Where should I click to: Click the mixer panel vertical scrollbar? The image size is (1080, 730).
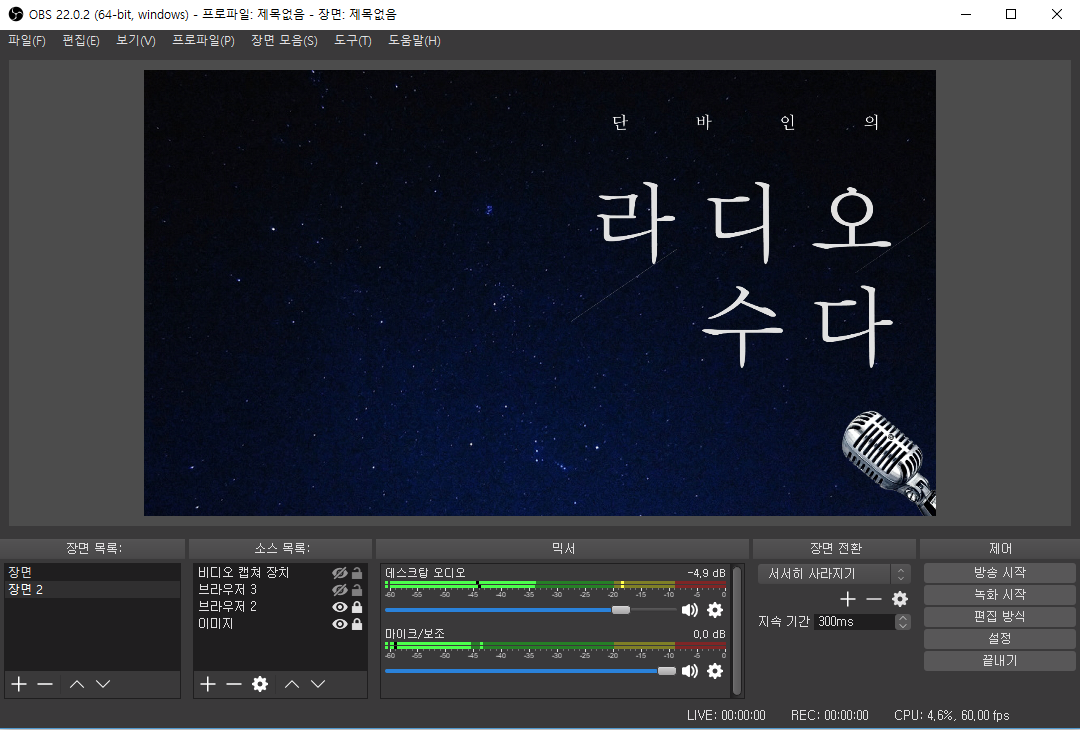[x=737, y=631]
